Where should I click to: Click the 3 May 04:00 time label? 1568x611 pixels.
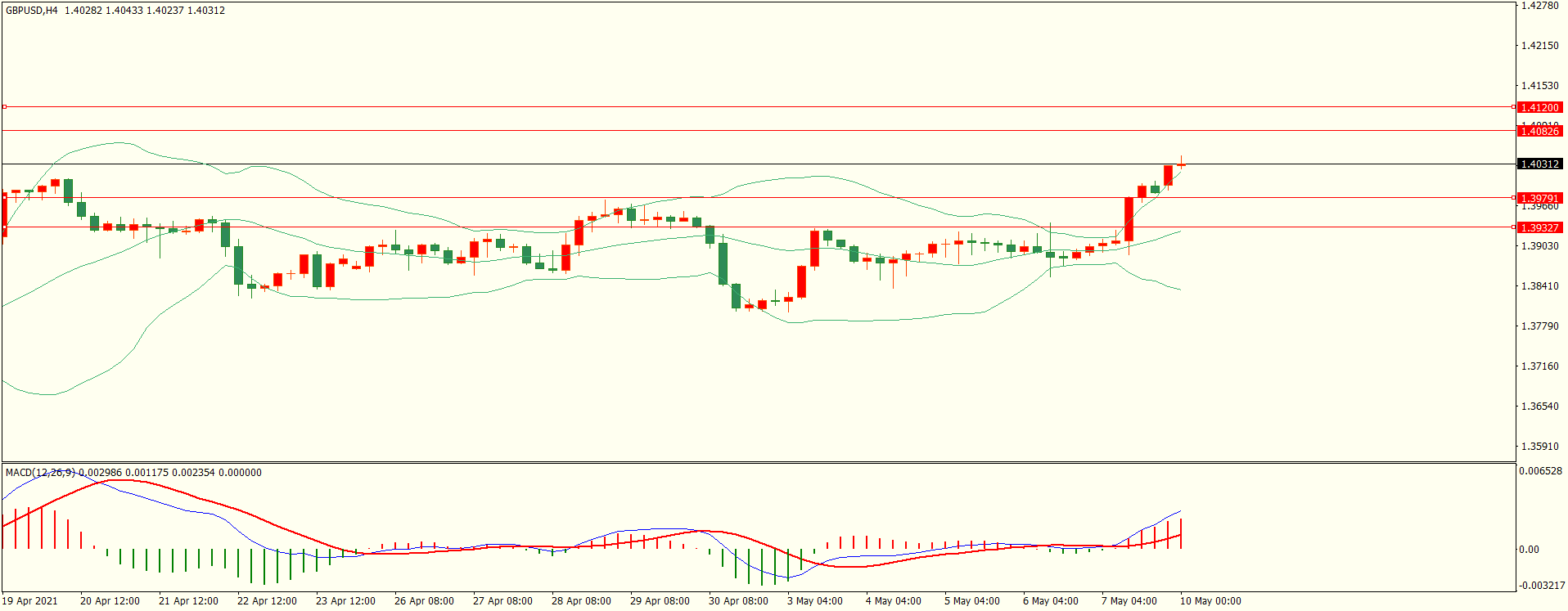tap(815, 601)
